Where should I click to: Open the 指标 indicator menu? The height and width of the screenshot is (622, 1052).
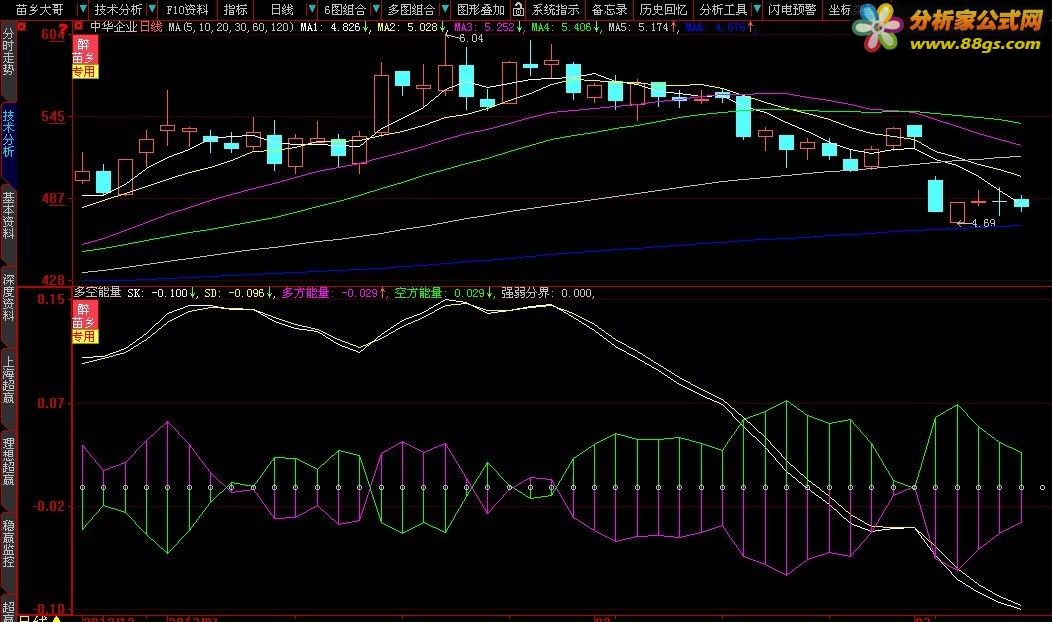235,9
